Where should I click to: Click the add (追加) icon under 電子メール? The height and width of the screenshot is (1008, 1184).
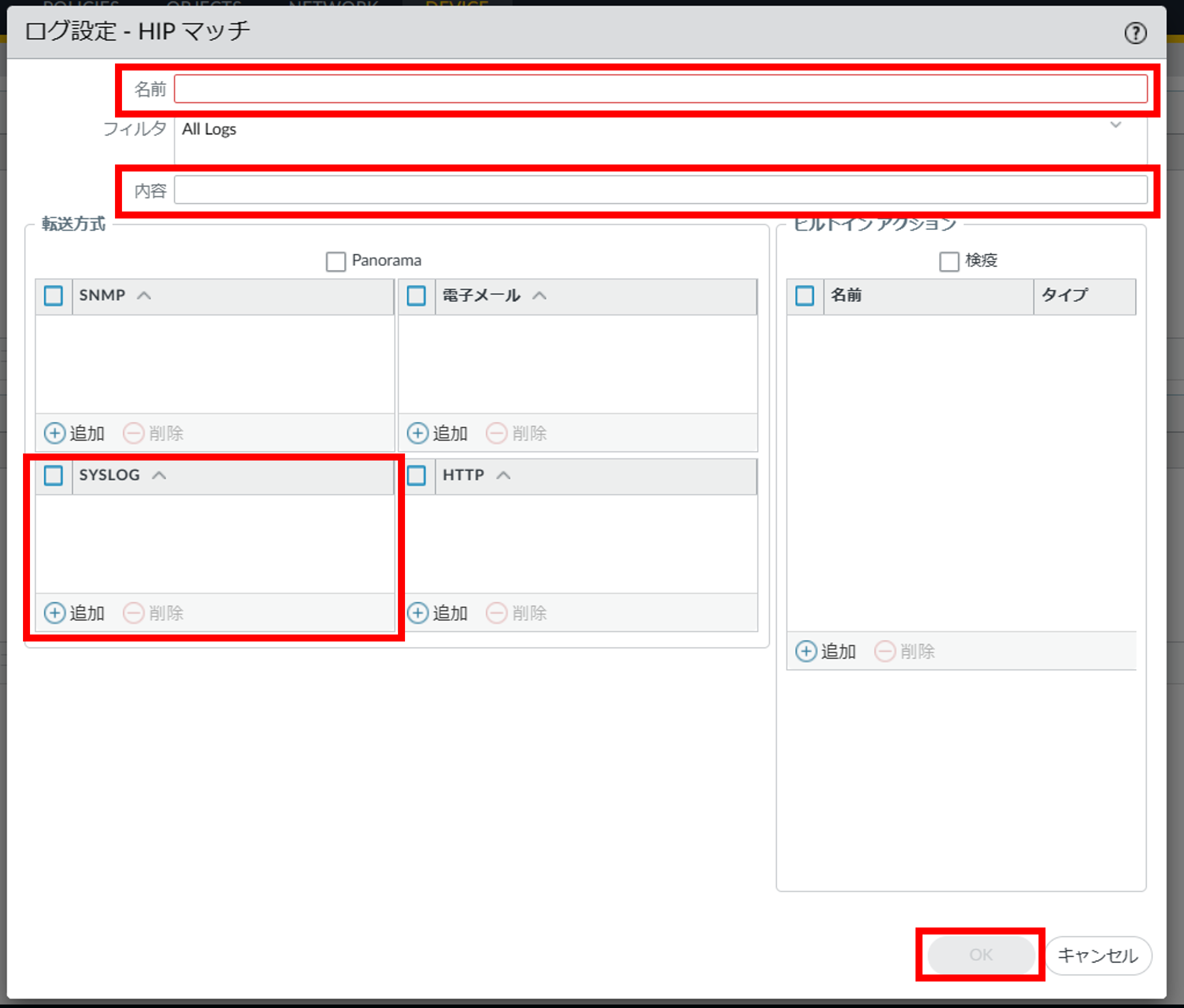(x=417, y=433)
